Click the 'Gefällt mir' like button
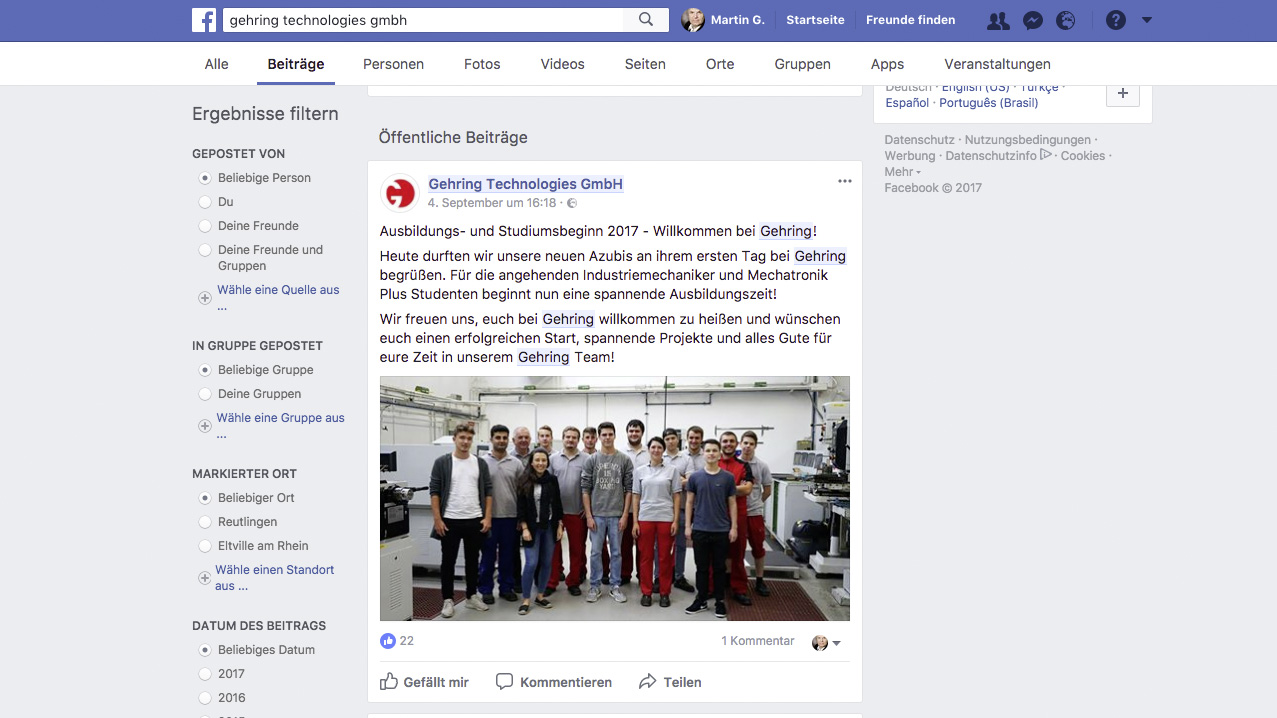 coord(425,682)
